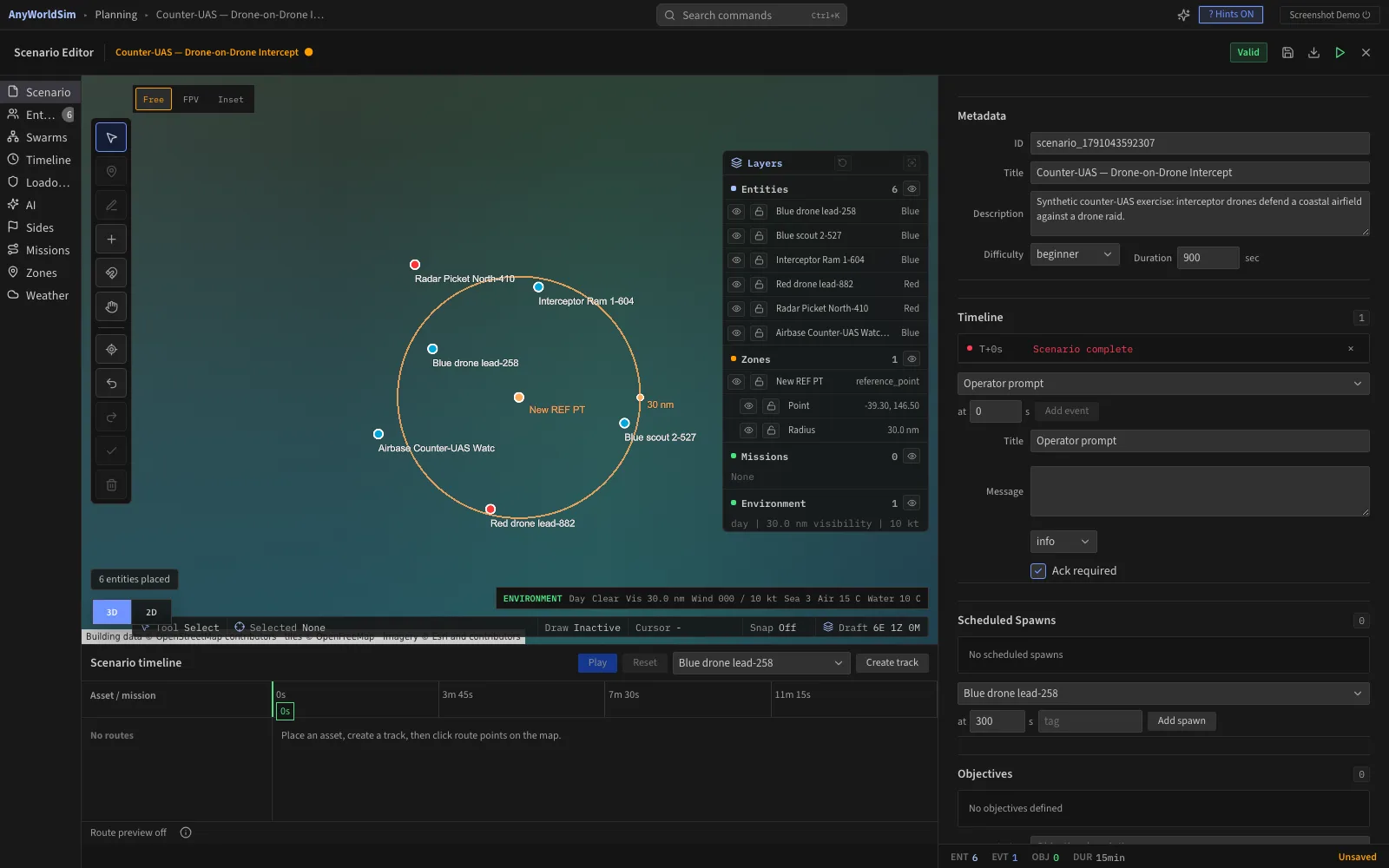The image size is (1389, 868).
Task: Open the timeline asset dropdown Blue drone lead-258
Action: coord(761,663)
